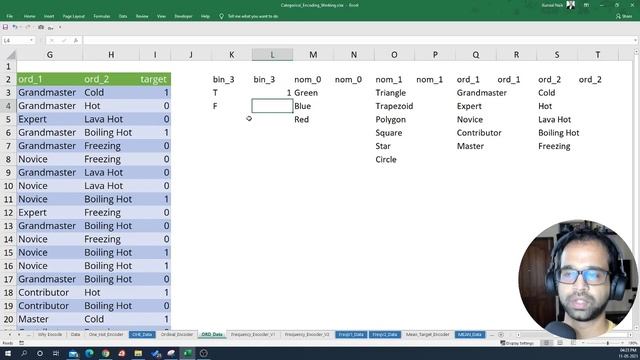640x360 pixels.
Task: Click the Select All corner triangle
Action: 11,55
